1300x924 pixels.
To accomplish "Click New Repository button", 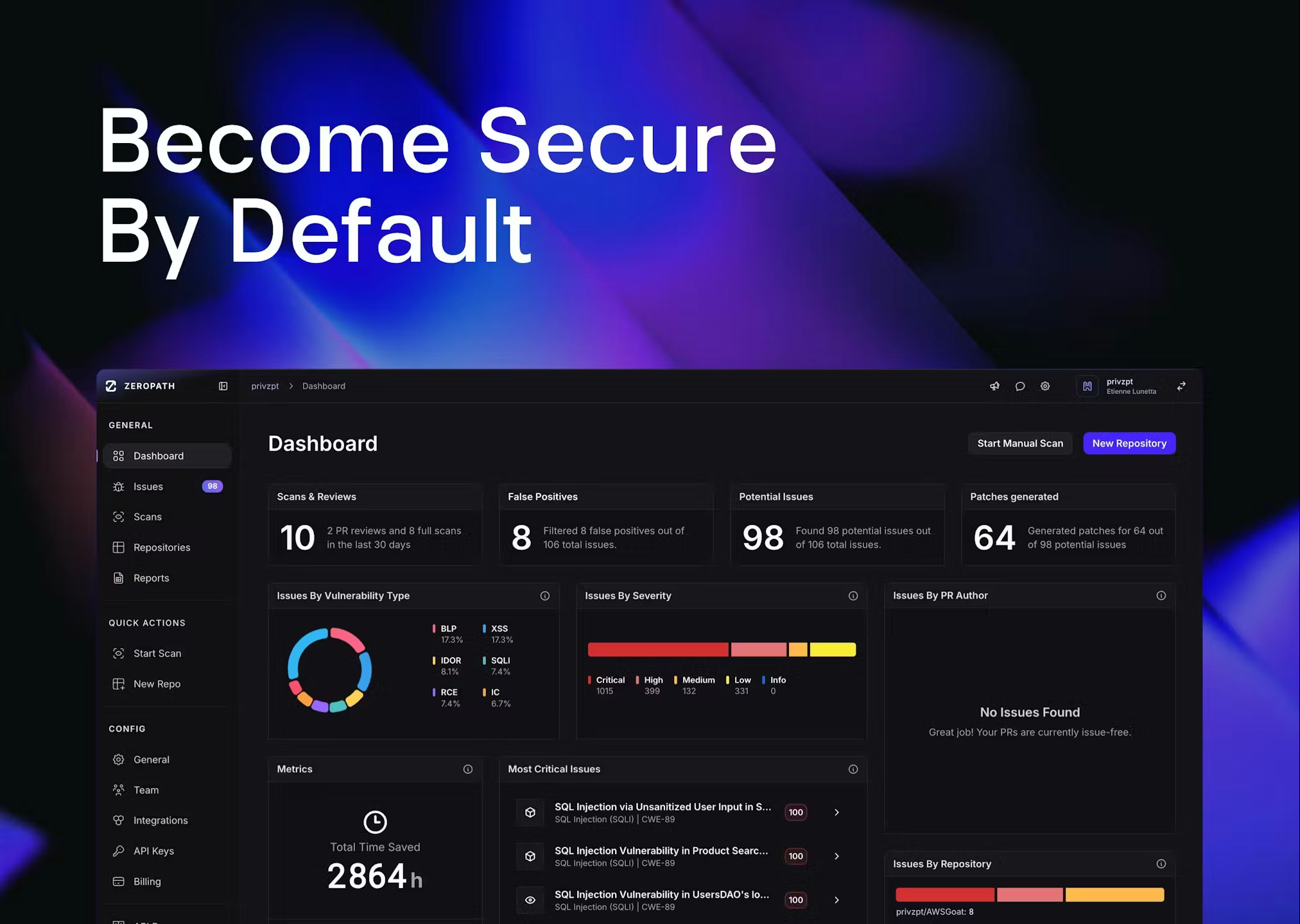I will pos(1129,443).
